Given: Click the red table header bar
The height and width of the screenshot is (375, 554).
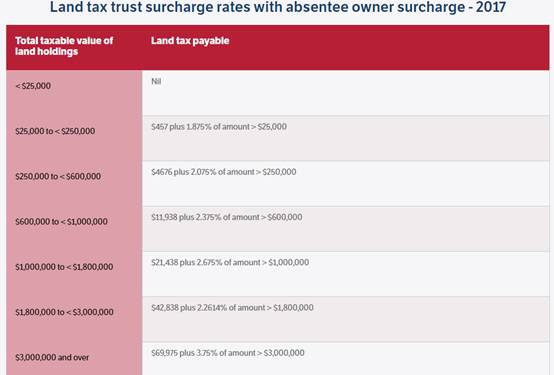Looking at the screenshot, I should click(x=278, y=47).
